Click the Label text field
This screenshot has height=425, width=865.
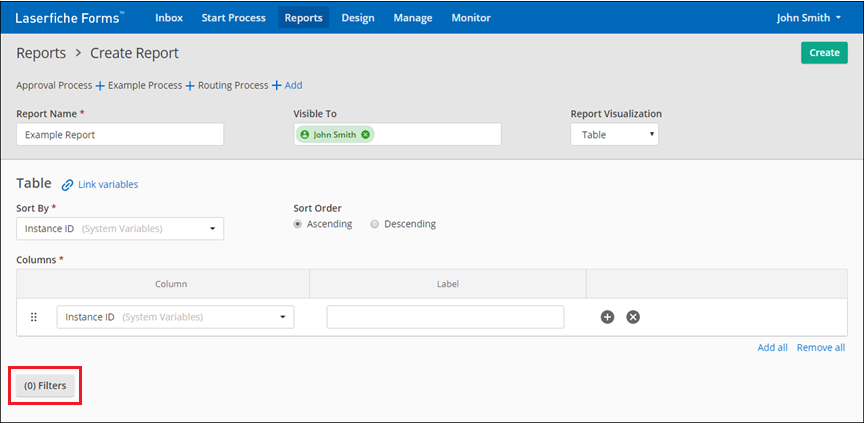coord(445,317)
